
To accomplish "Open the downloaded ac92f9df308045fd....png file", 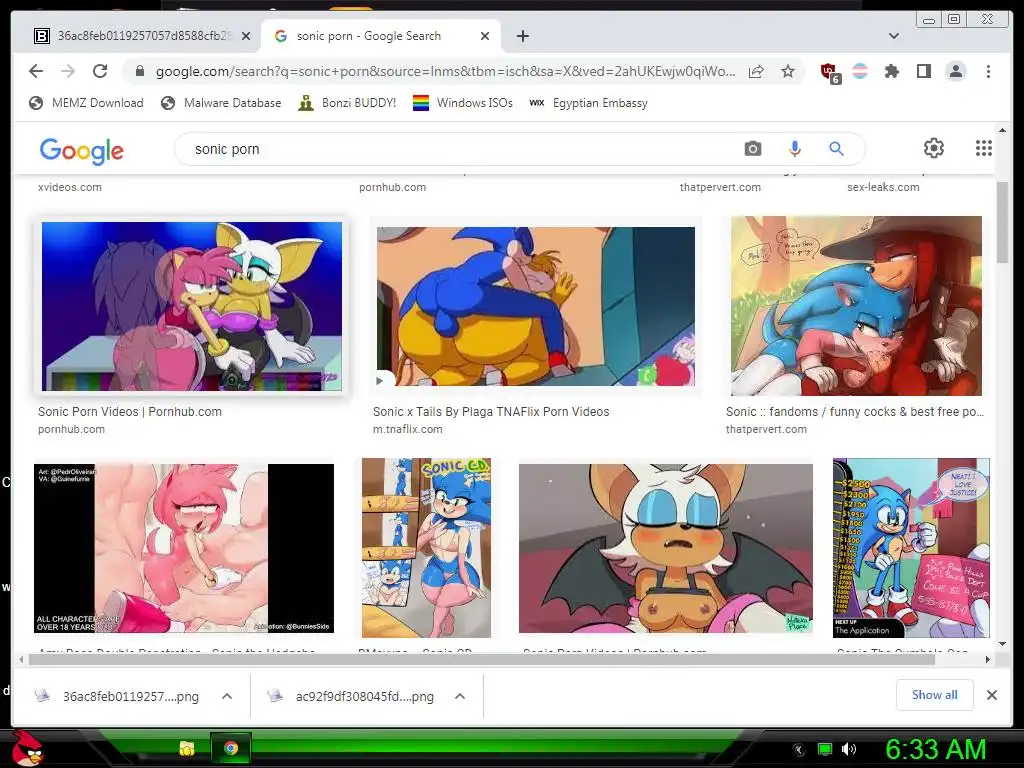I will 351,696.
